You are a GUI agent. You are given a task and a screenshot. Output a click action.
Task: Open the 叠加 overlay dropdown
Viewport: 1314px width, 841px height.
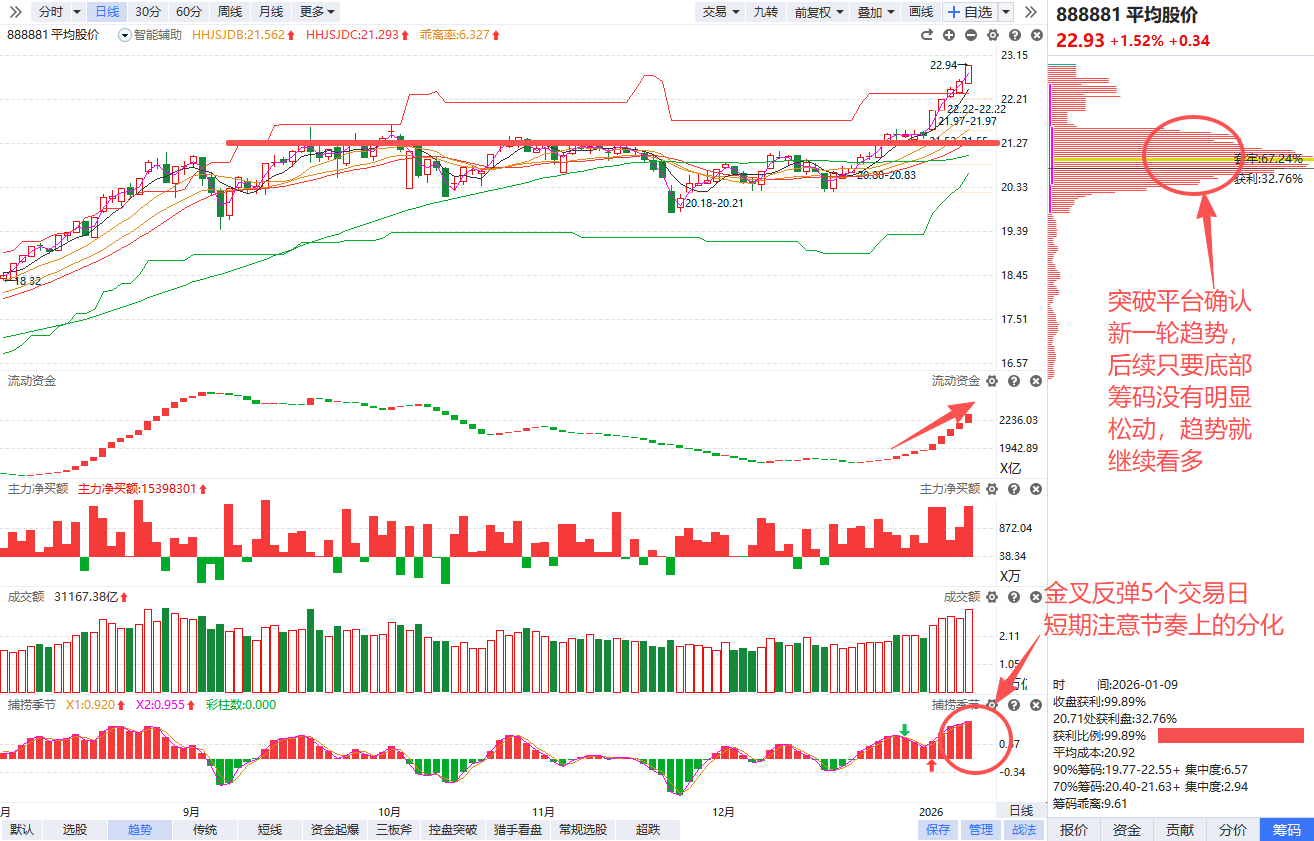tap(875, 12)
